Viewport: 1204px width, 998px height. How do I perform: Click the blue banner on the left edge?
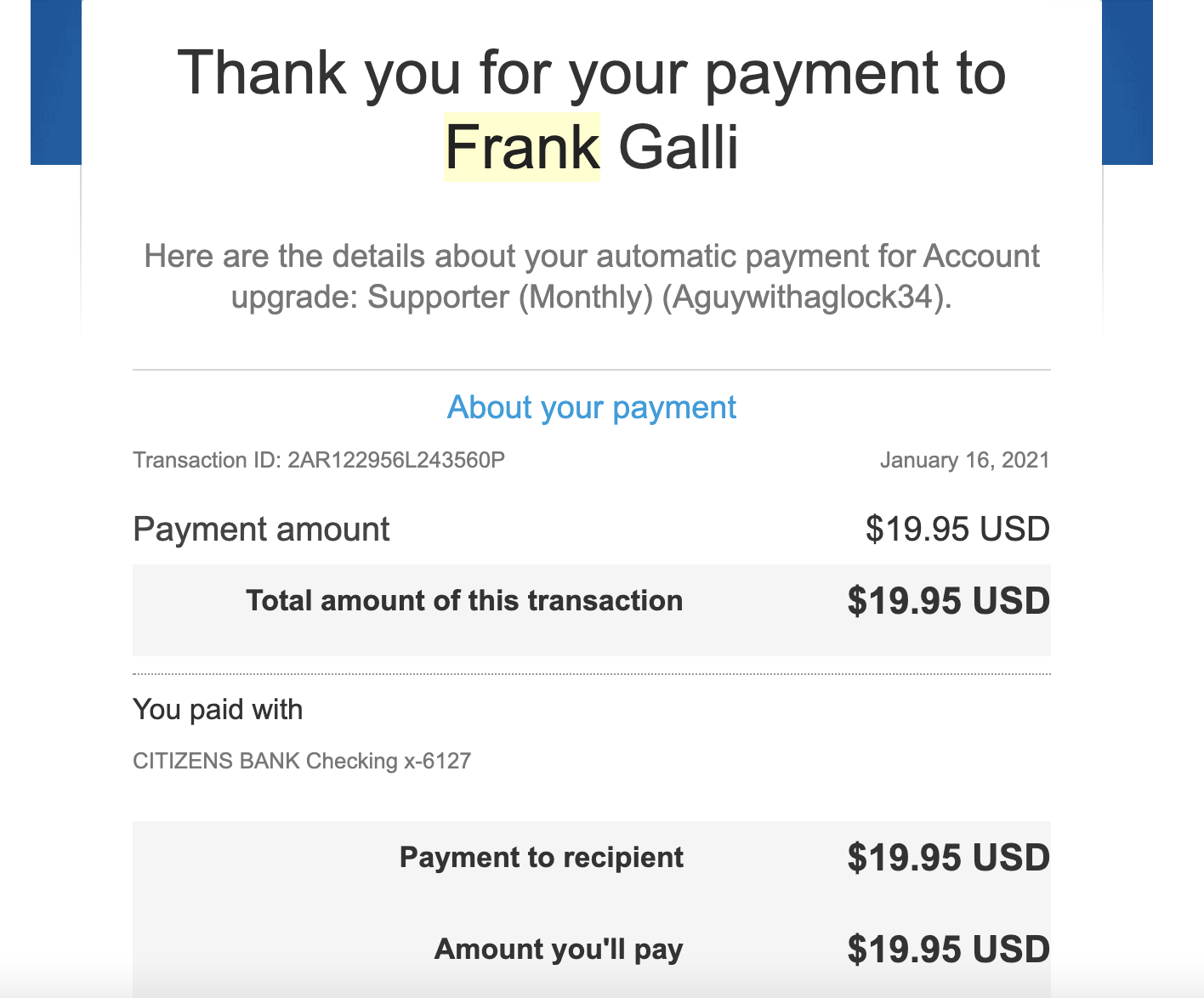point(55,82)
